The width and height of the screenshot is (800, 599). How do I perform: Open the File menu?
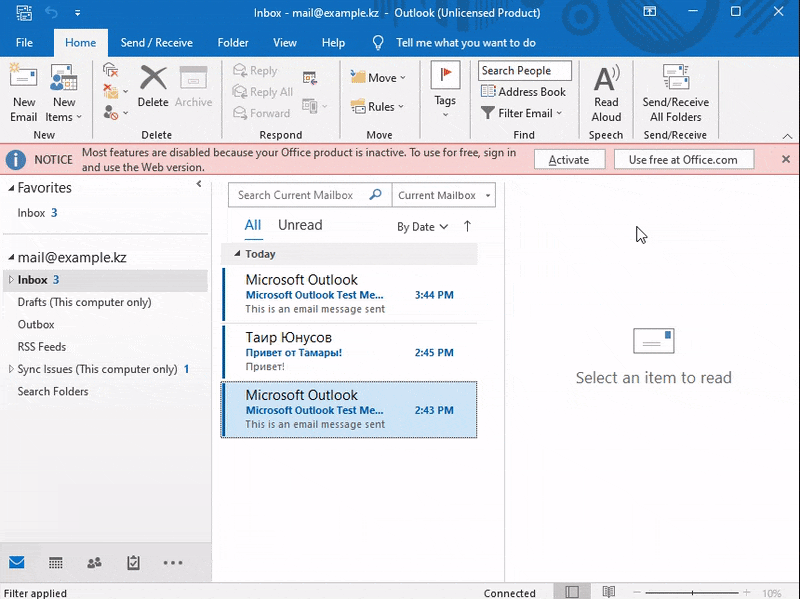tap(24, 43)
